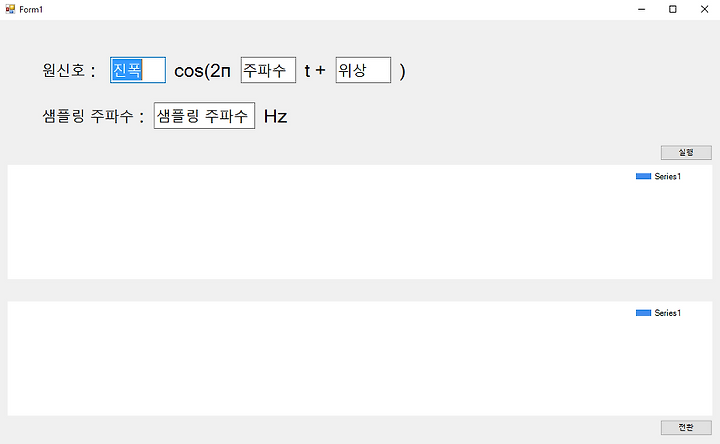Viewport: 720px width, 444px height.
Task: Focus the 진폭 amplitude text box
Action: click(138, 70)
